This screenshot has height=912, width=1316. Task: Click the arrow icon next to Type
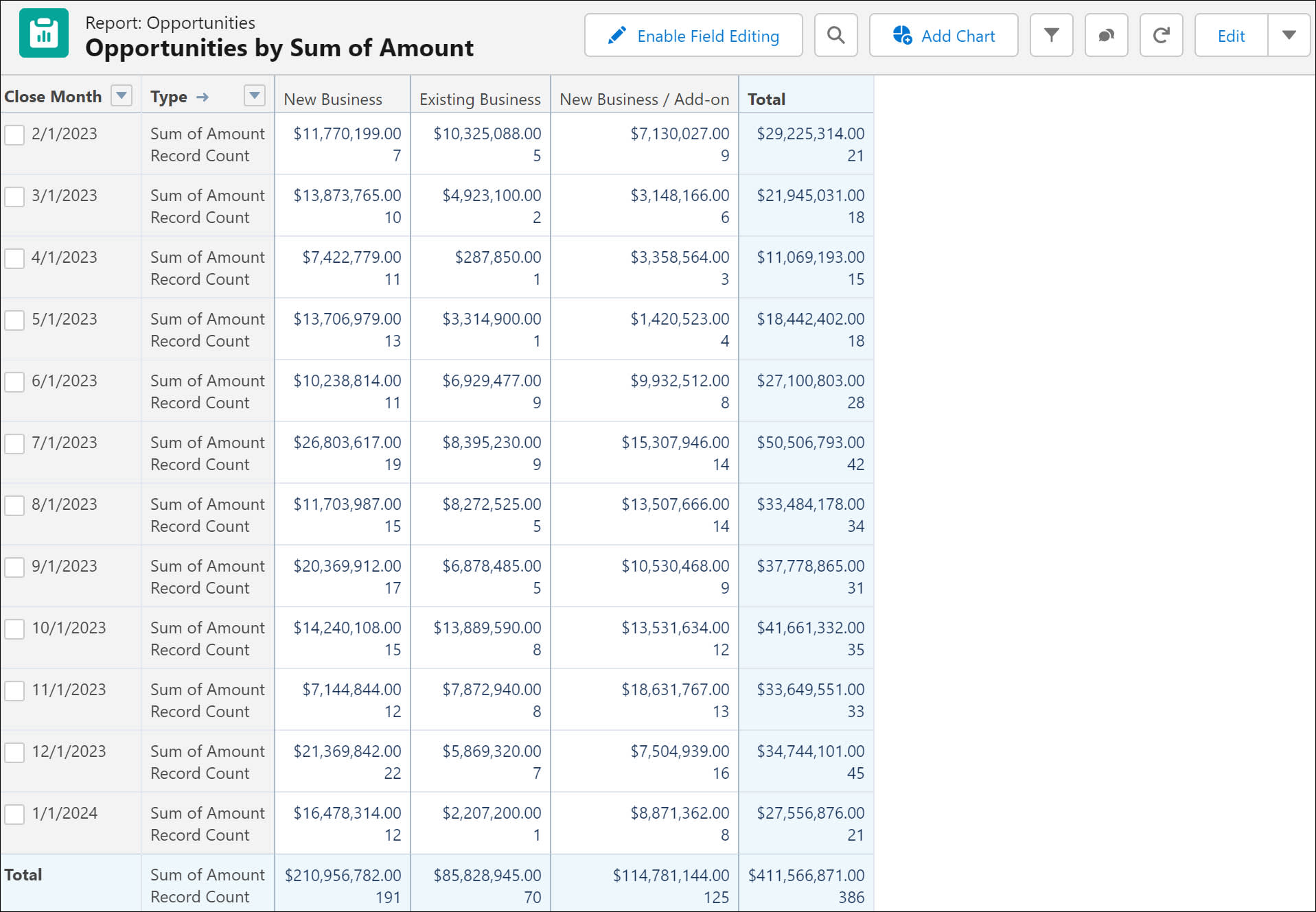pyautogui.click(x=202, y=97)
